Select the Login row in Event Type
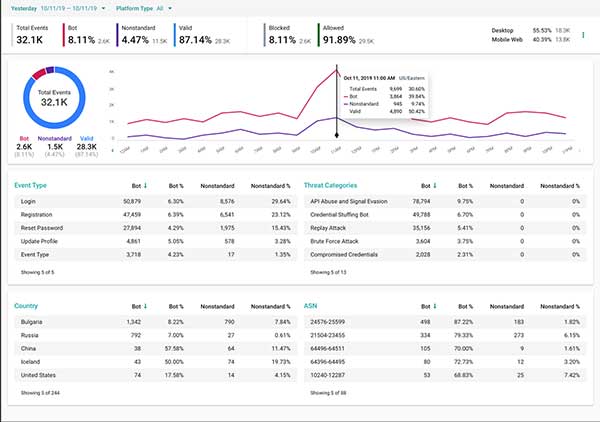Viewport: 600px width, 422px height. [150, 200]
